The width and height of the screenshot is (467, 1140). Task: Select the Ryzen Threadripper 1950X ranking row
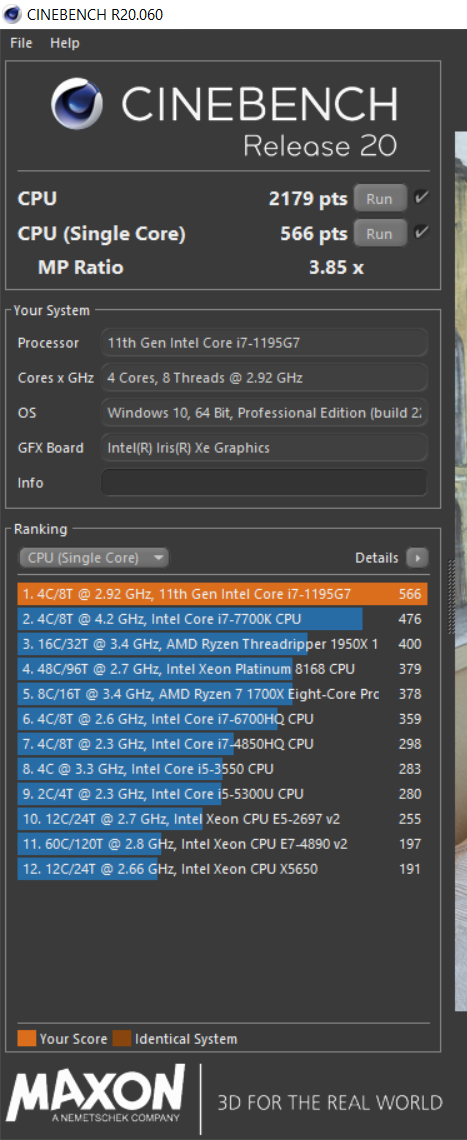pyautogui.click(x=222, y=644)
